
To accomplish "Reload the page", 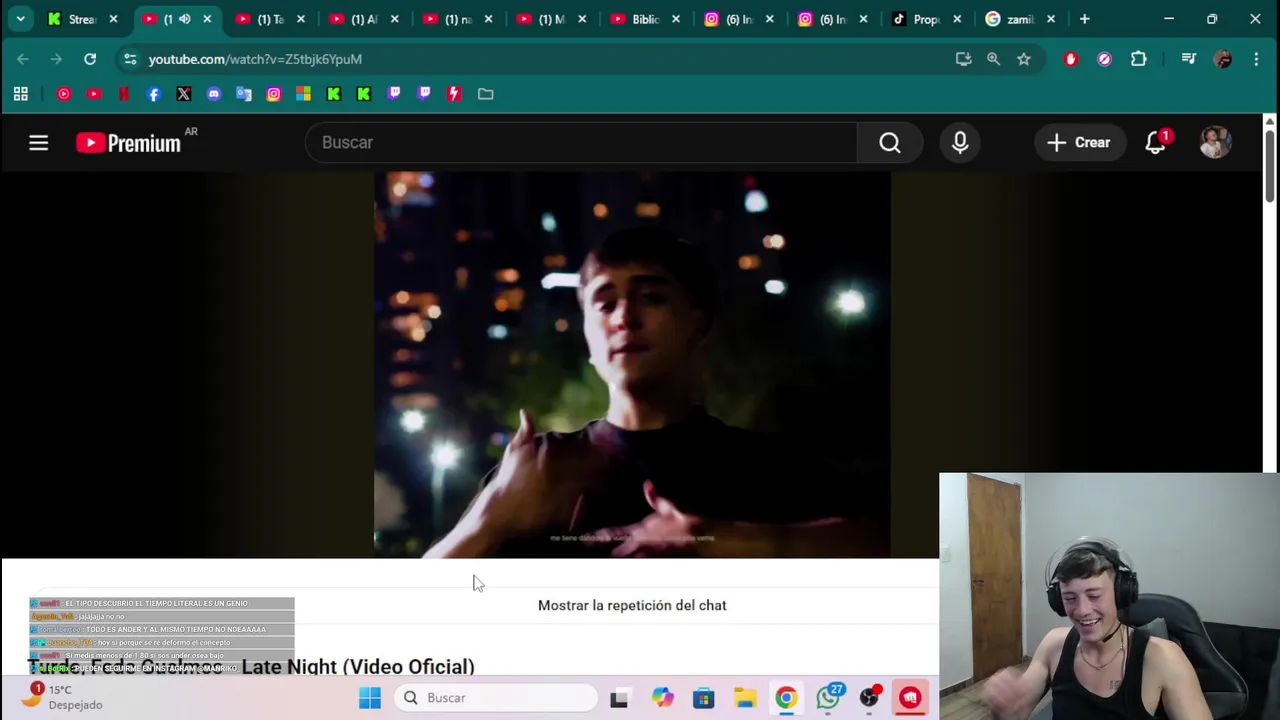I will coord(90,59).
